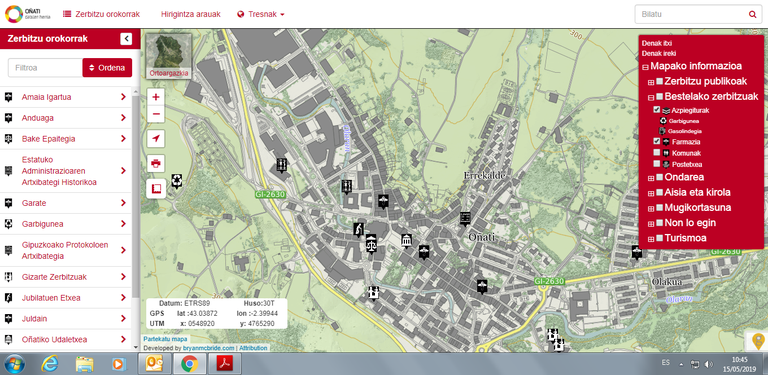This screenshot has height=375, width=768.
Task: Click the Ordena sort button
Action: click(107, 68)
